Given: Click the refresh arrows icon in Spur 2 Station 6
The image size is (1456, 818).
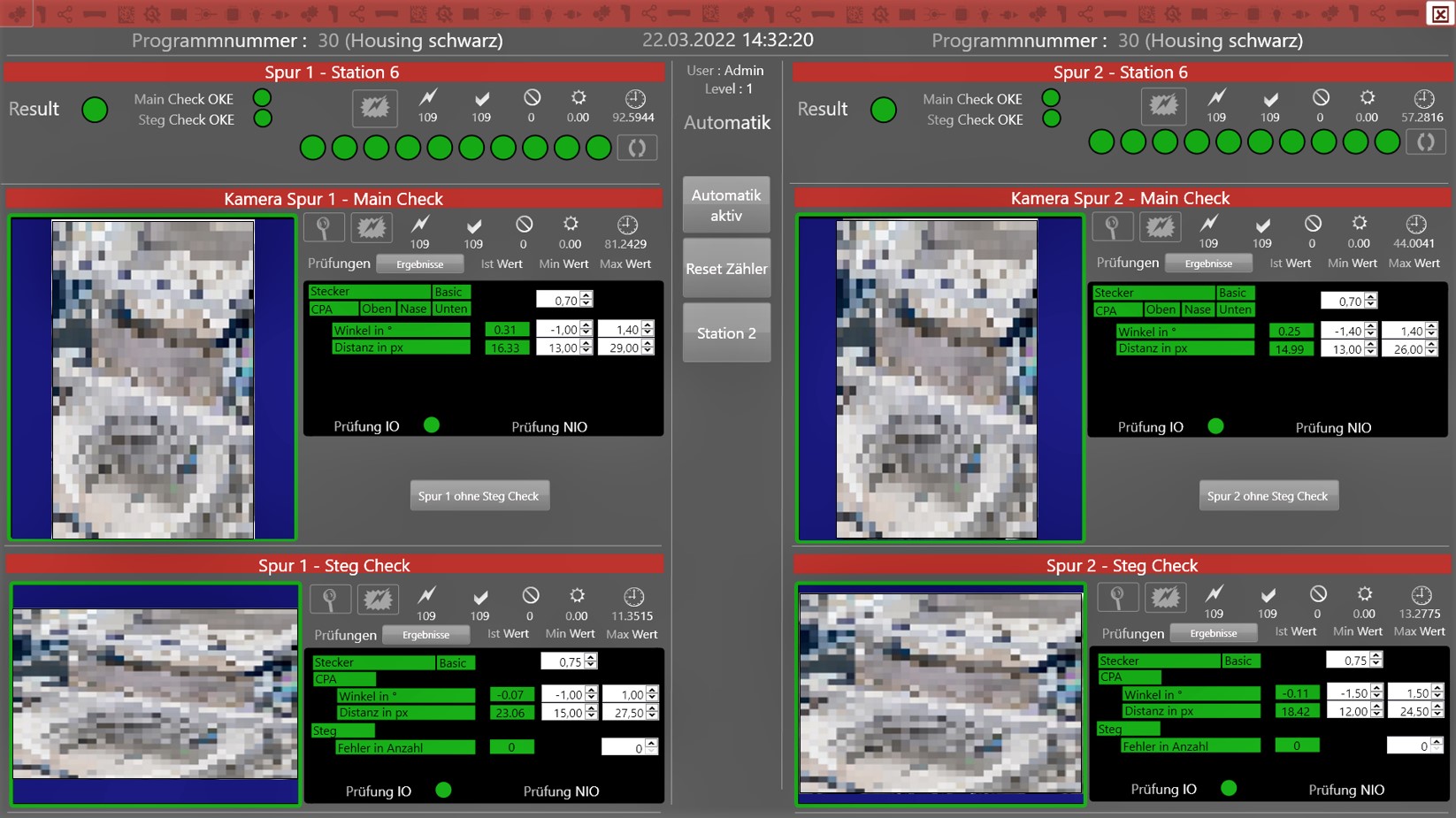Looking at the screenshot, I should tap(1425, 142).
